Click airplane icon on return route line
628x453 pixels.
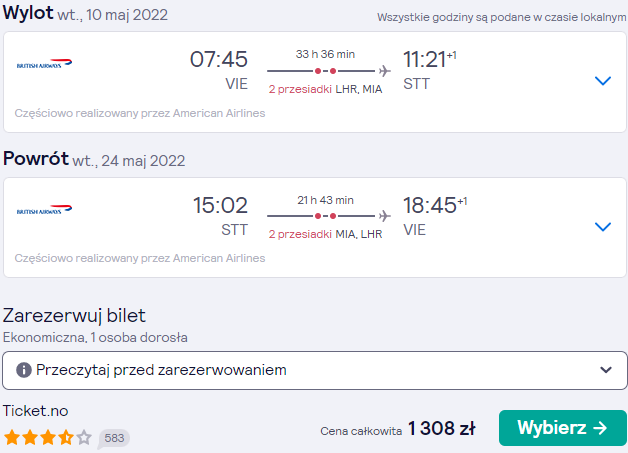click(384, 216)
